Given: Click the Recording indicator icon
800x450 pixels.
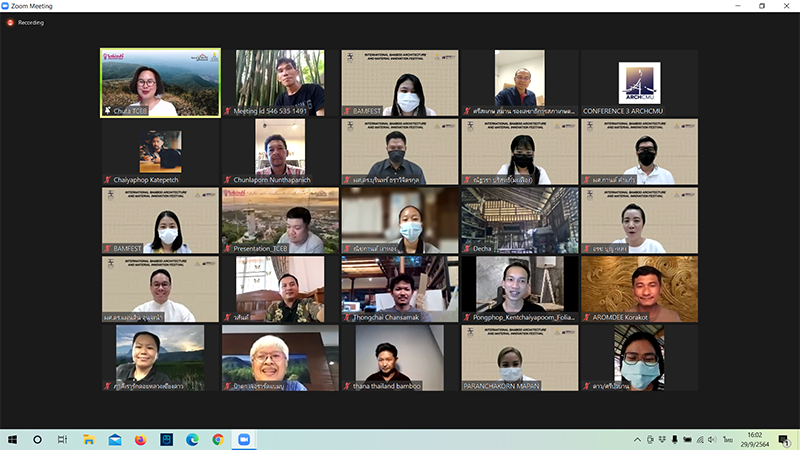Looking at the screenshot, I should 11,22.
